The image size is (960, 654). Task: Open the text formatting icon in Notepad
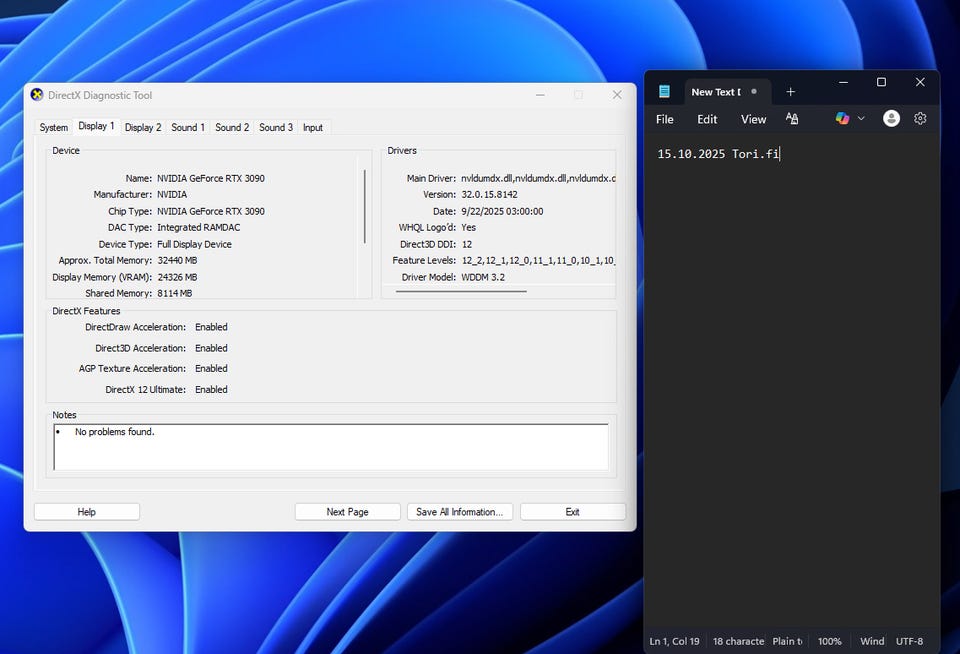[792, 119]
